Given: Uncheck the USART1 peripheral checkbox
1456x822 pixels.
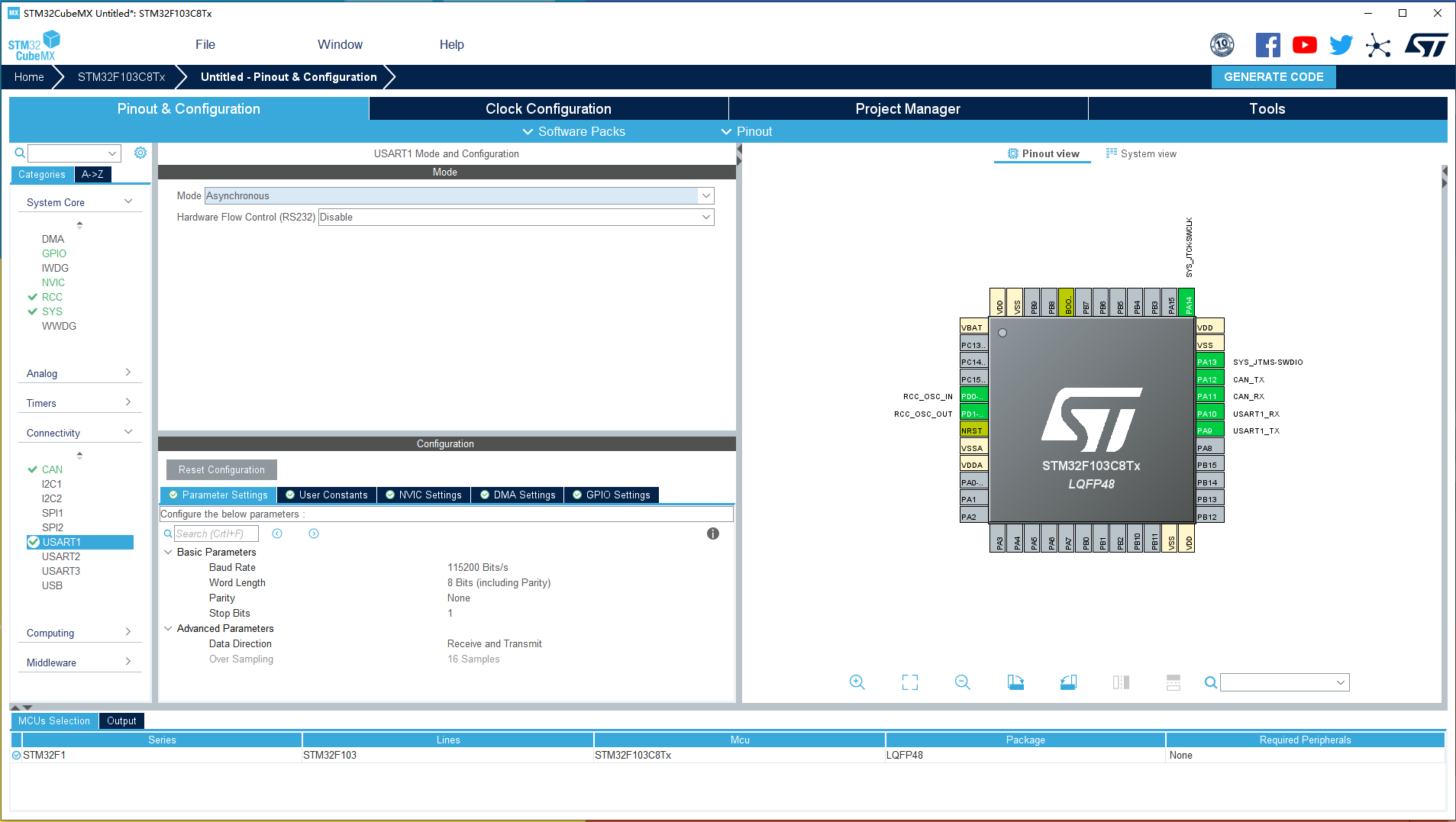Looking at the screenshot, I should coord(34,542).
